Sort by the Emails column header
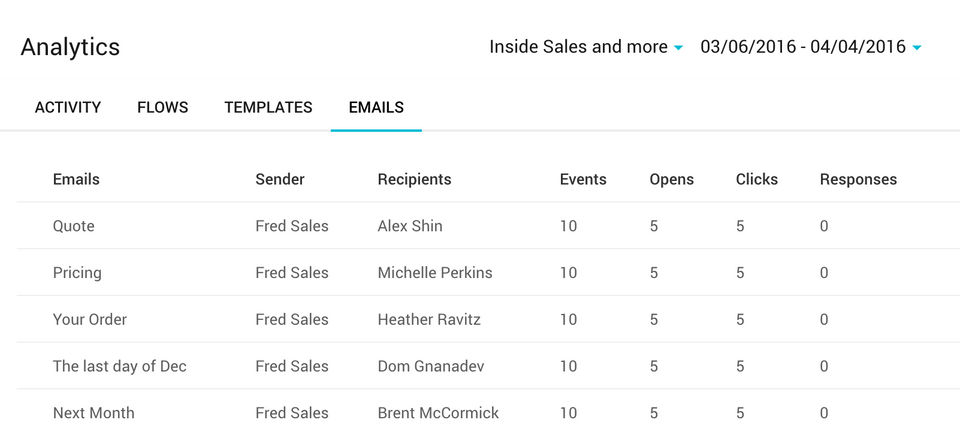 point(76,180)
